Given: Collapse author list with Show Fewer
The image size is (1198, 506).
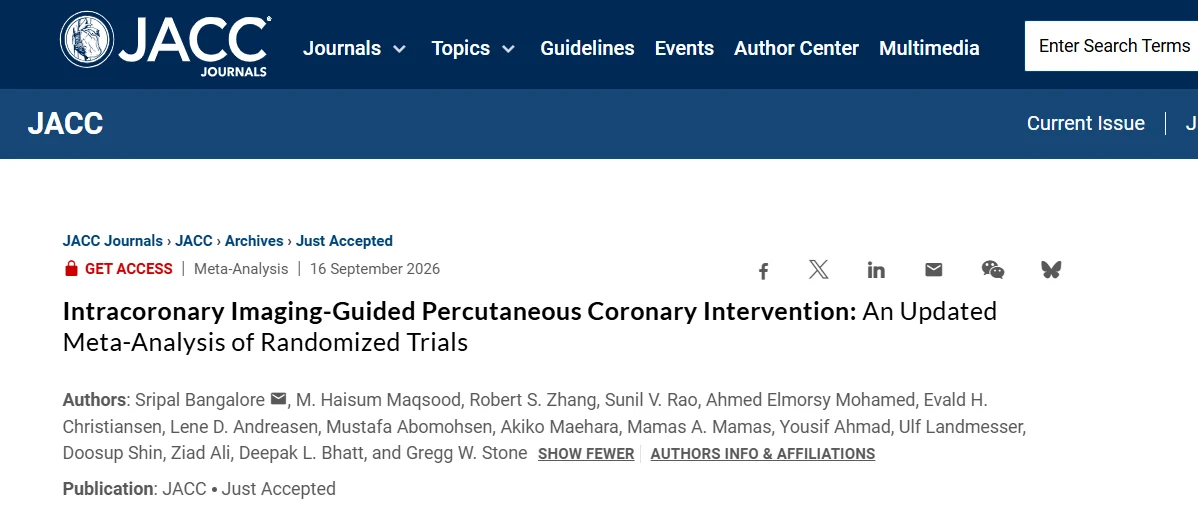Looking at the screenshot, I should click(x=586, y=454).
